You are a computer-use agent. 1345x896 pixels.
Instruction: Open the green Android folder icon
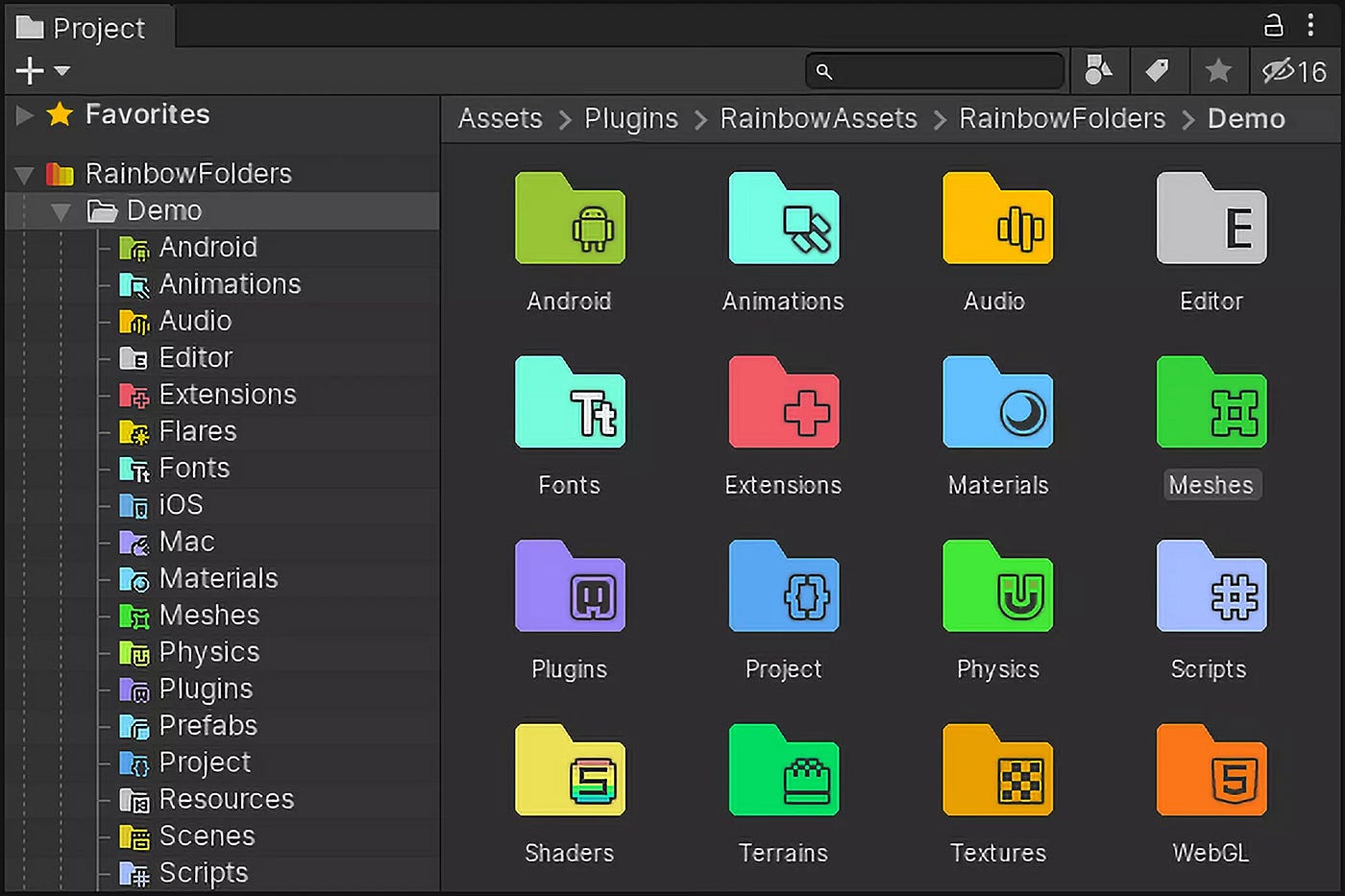[570, 218]
